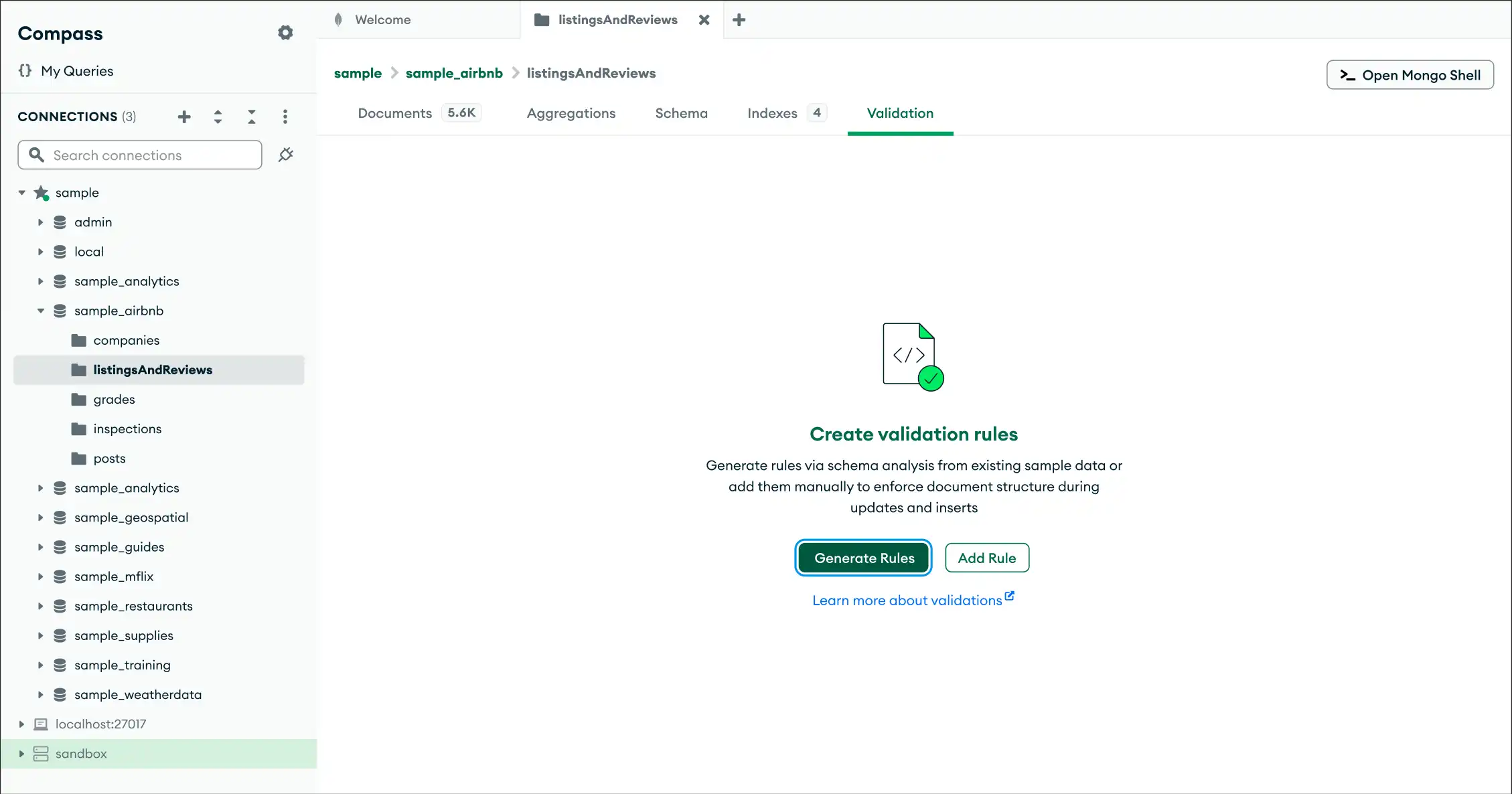
Task: Open Learn more about validations link
Action: (913, 600)
